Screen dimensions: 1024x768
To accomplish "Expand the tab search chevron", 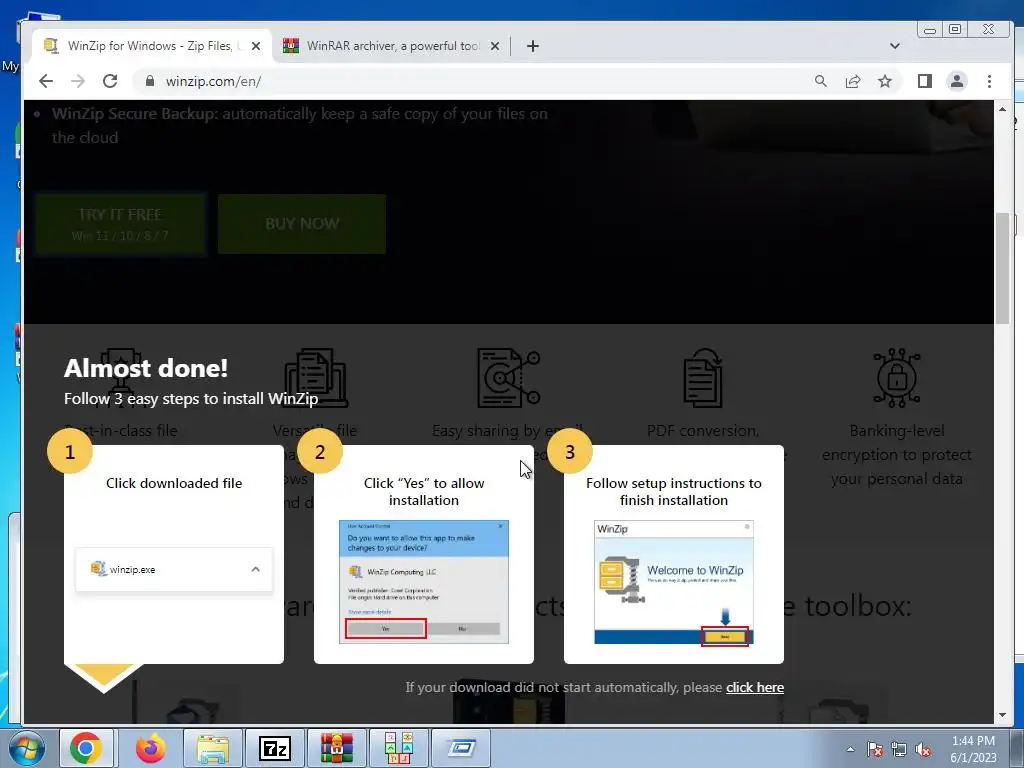I will click(895, 46).
